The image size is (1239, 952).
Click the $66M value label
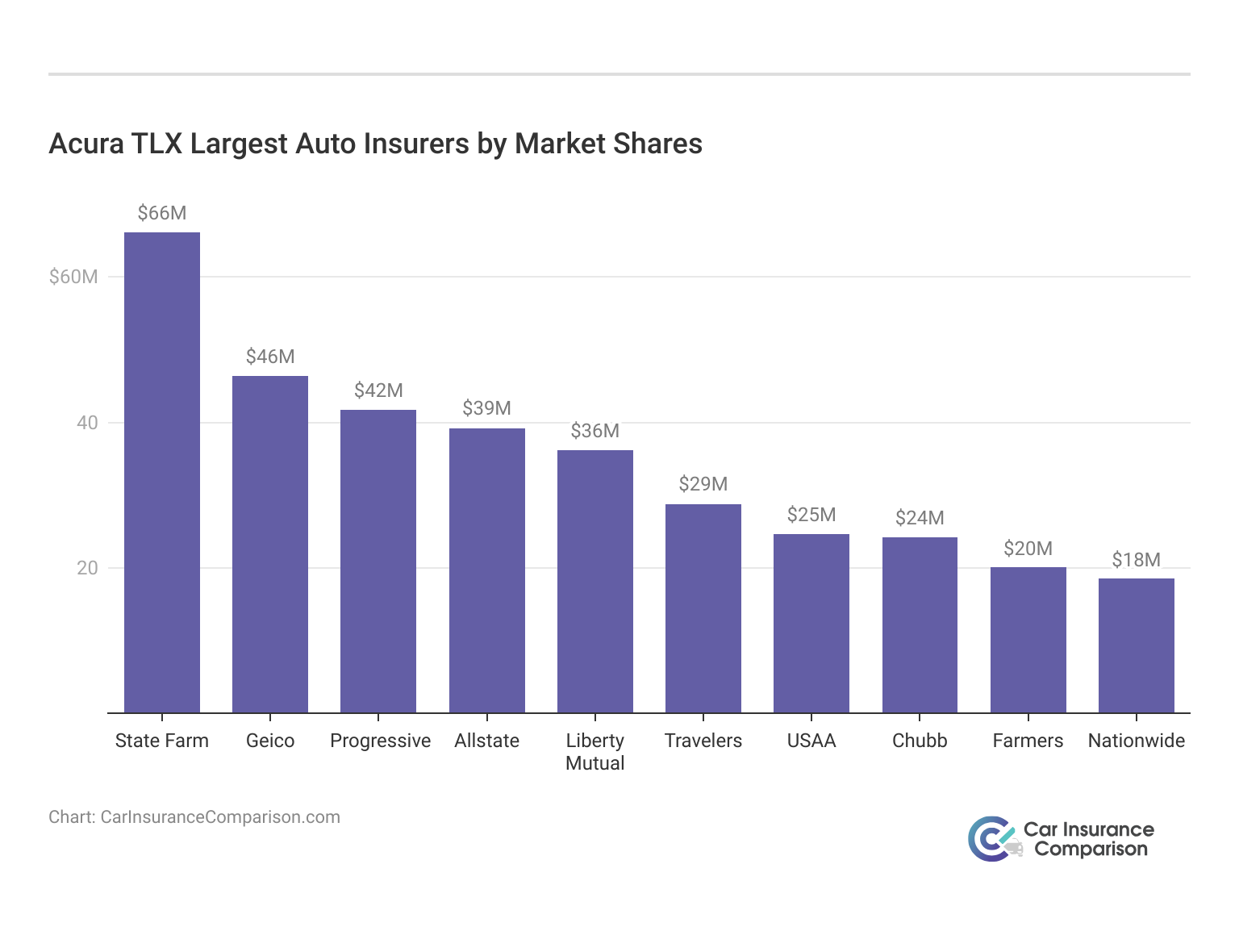click(162, 213)
